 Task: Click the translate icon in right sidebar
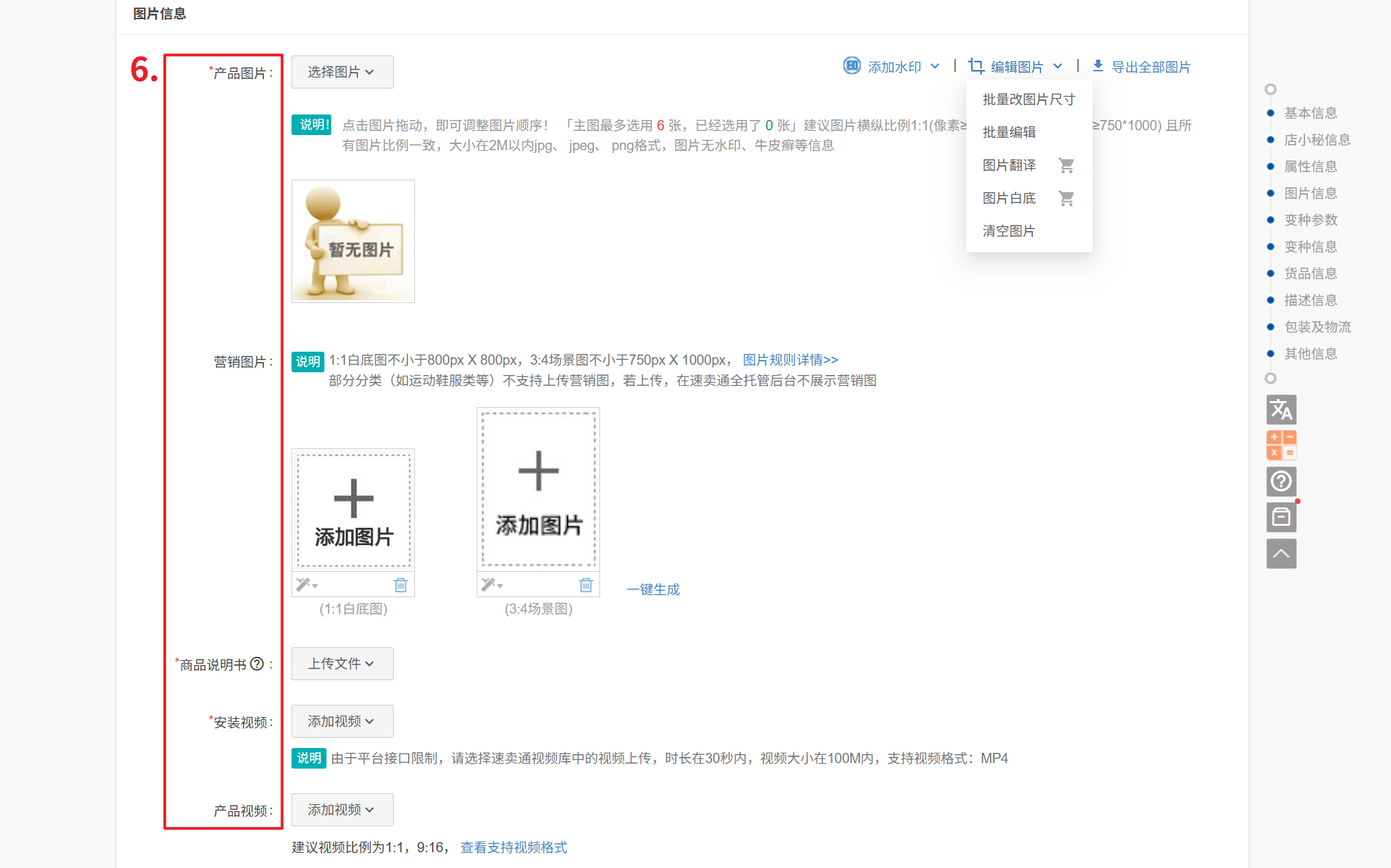(1281, 410)
